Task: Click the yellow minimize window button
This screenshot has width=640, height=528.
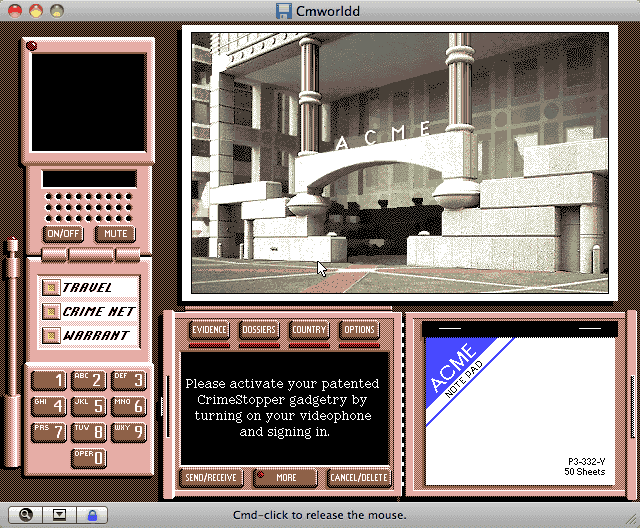Action: coord(36,11)
